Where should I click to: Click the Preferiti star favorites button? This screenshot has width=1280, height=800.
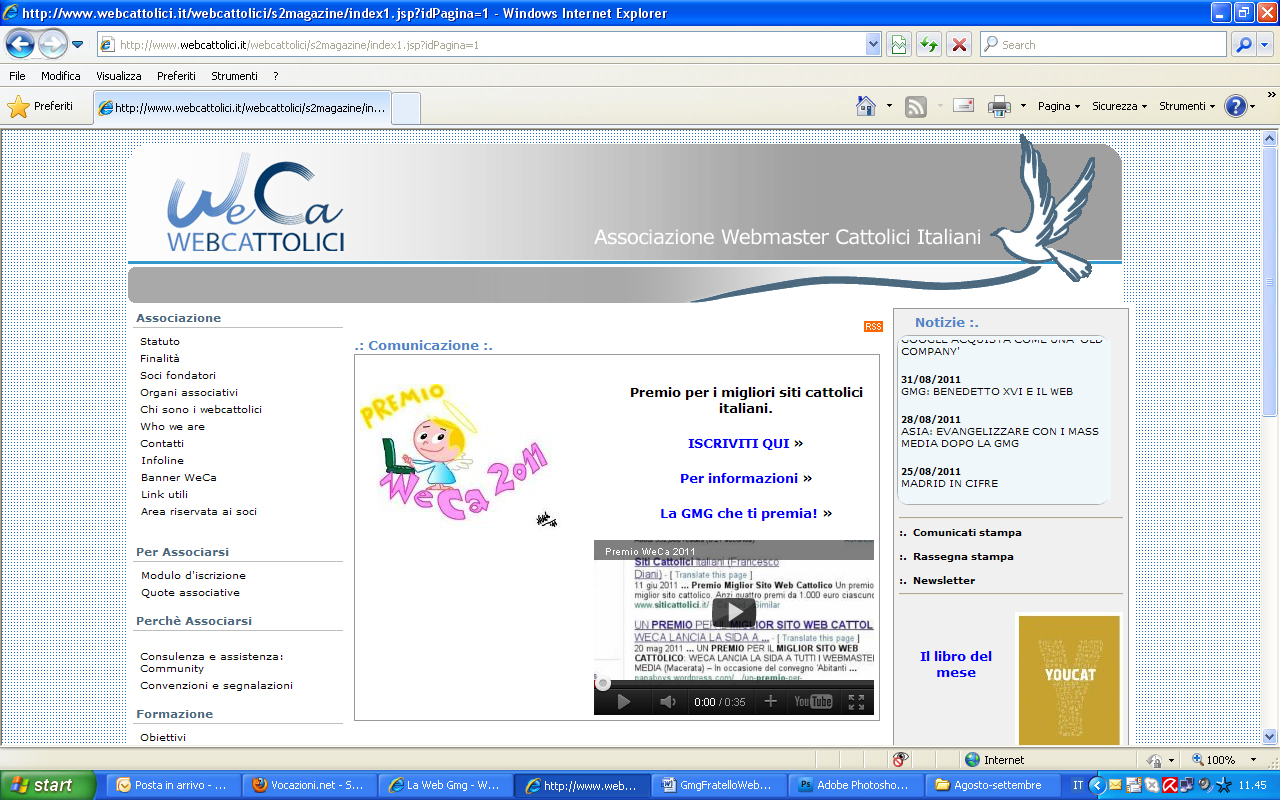(41, 106)
